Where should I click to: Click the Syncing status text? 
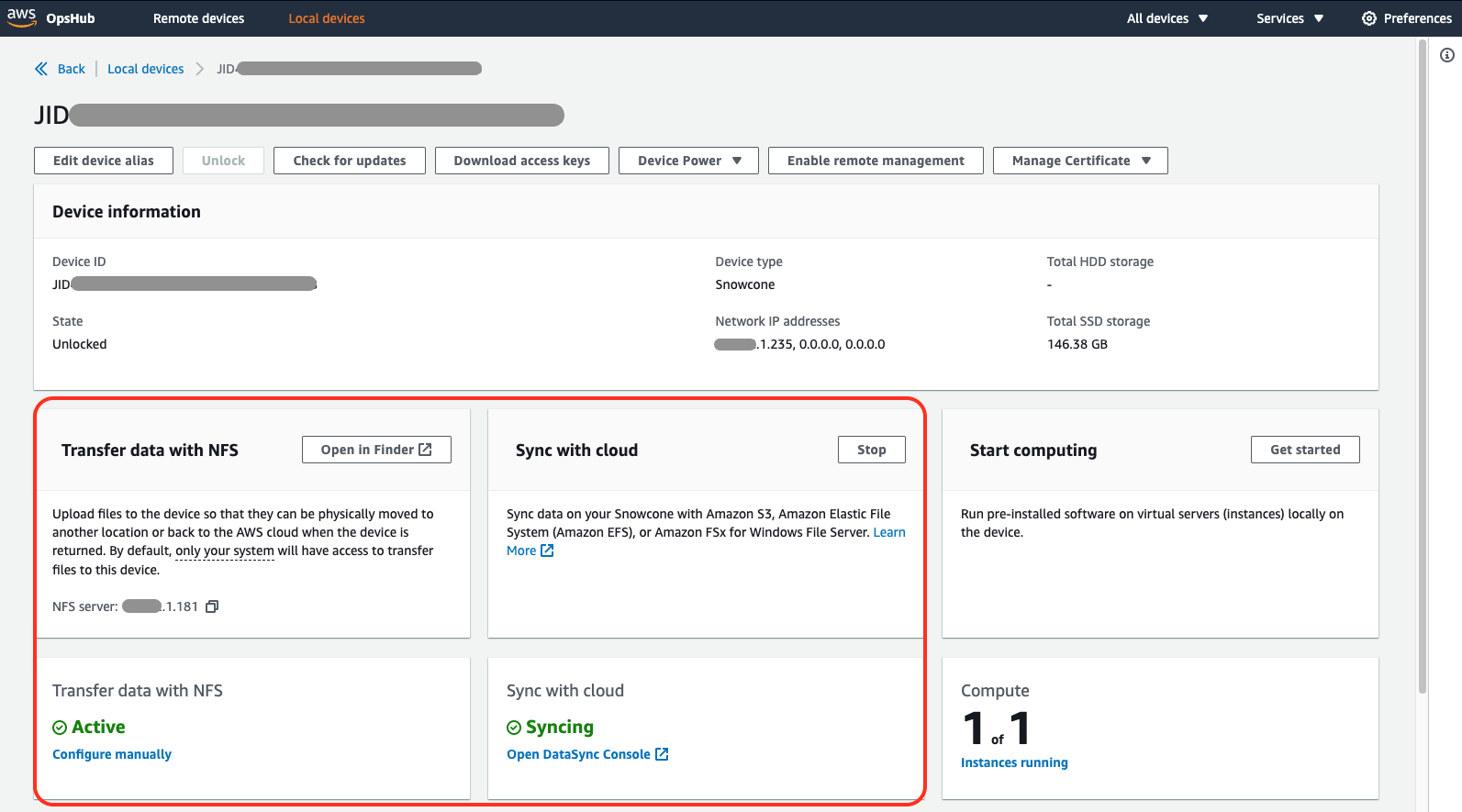click(x=560, y=728)
